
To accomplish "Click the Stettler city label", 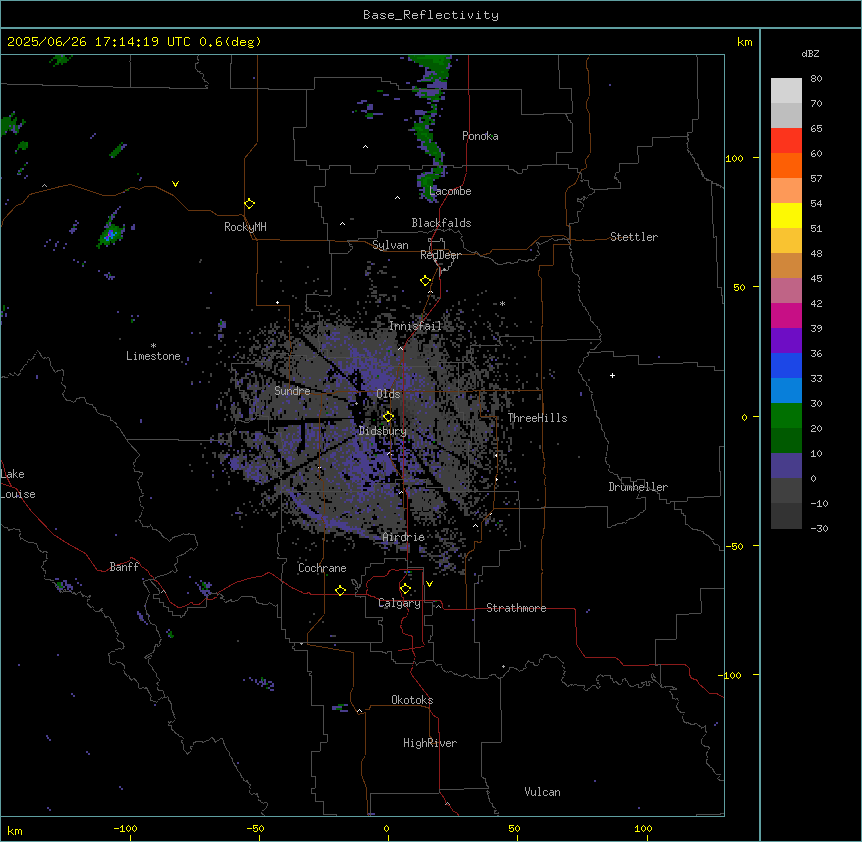I will pyautogui.click(x=634, y=237).
